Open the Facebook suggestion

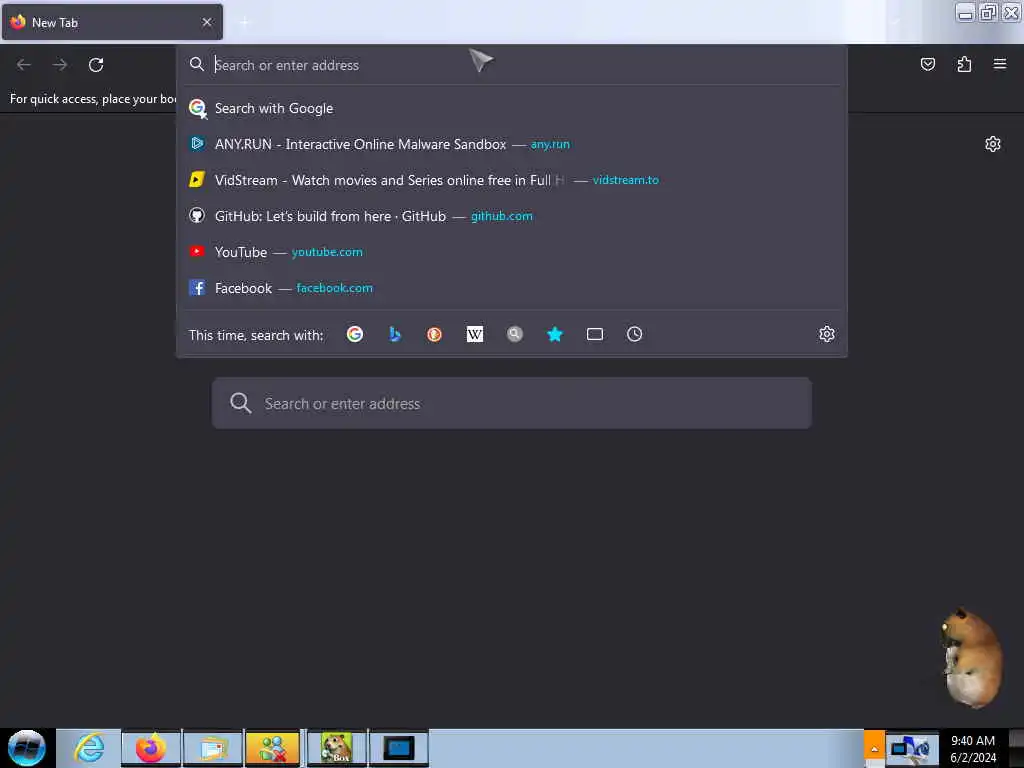coord(511,288)
